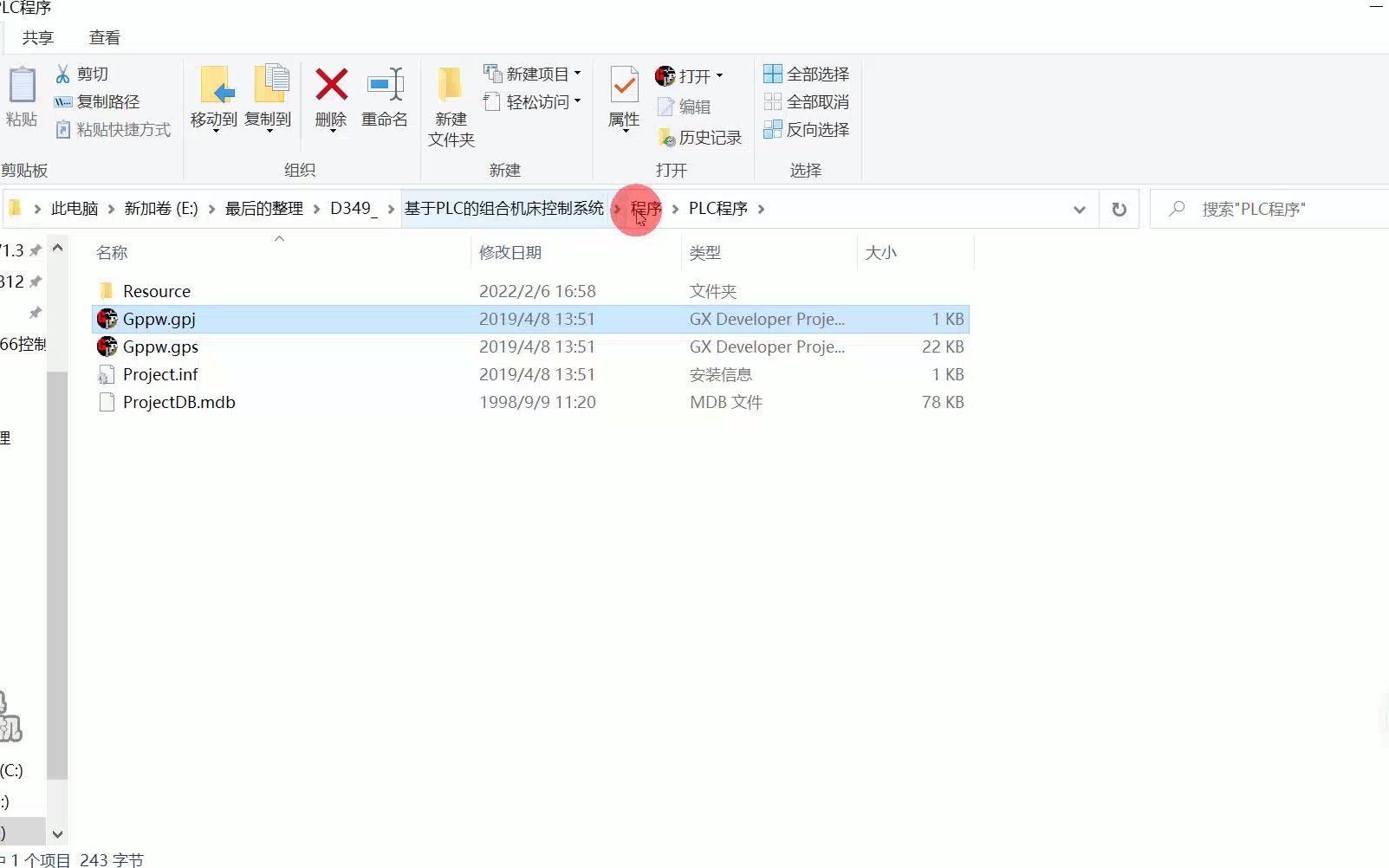
Task: Click PLC程序 in the breadcrumb path
Action: 718,209
